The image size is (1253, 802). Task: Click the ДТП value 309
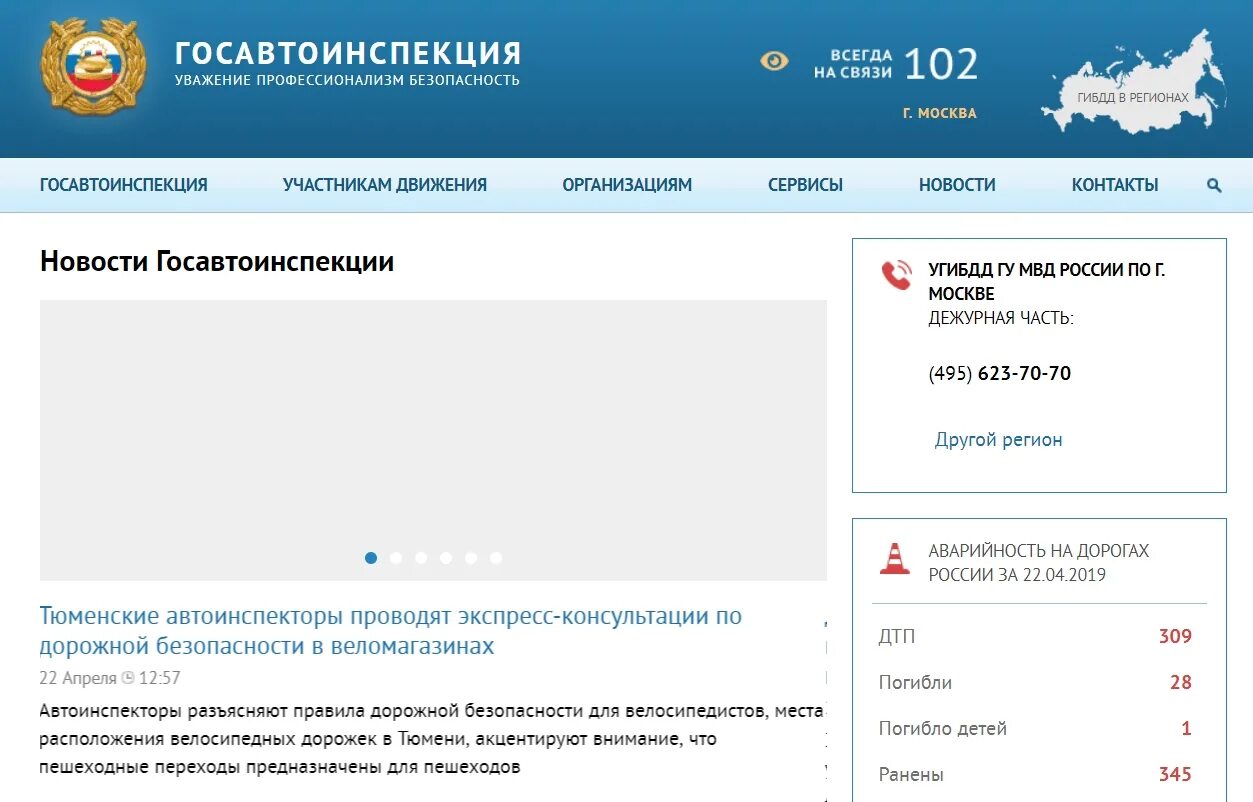click(x=1175, y=637)
